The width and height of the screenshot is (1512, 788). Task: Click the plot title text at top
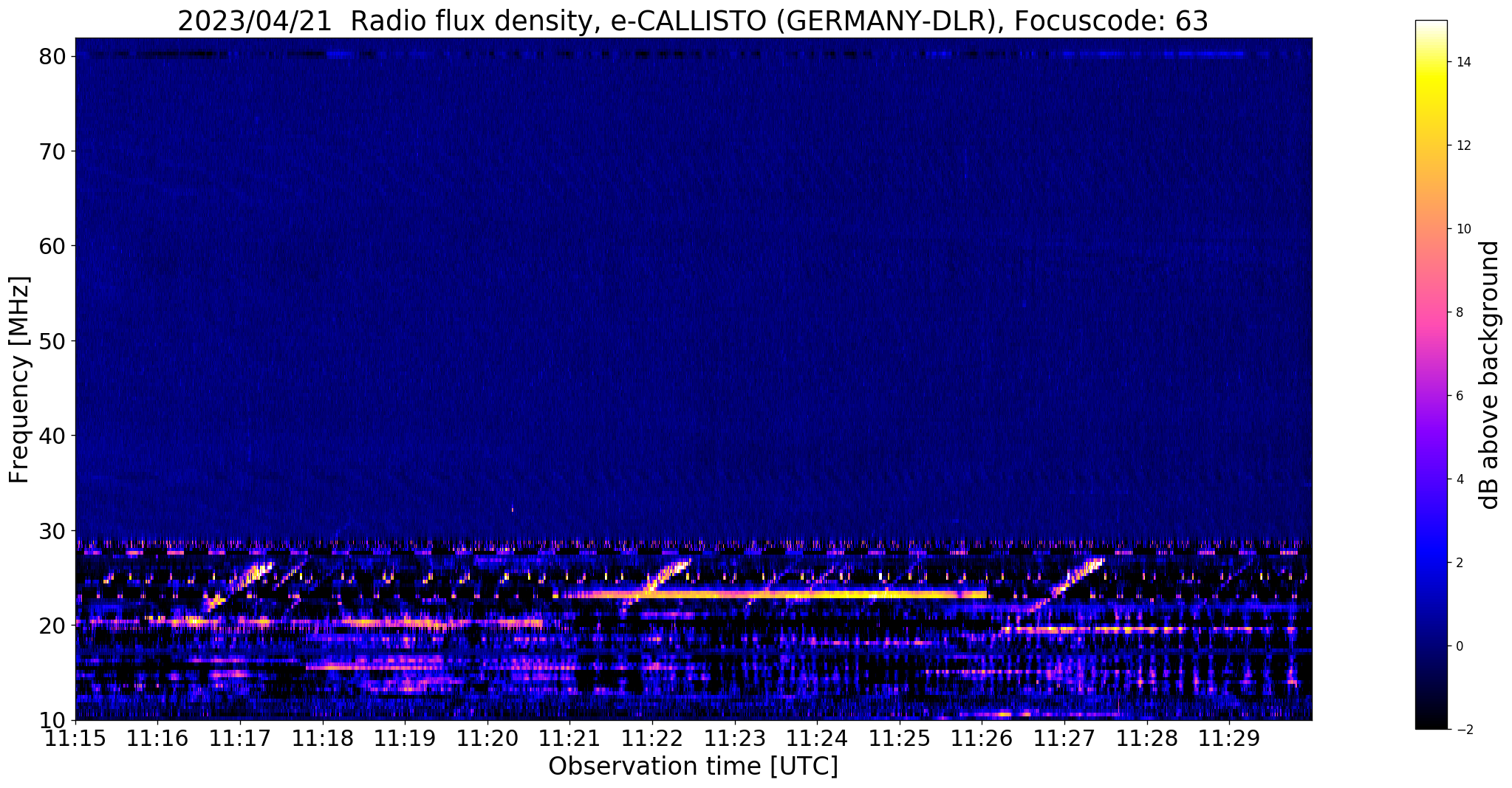[x=693, y=21]
